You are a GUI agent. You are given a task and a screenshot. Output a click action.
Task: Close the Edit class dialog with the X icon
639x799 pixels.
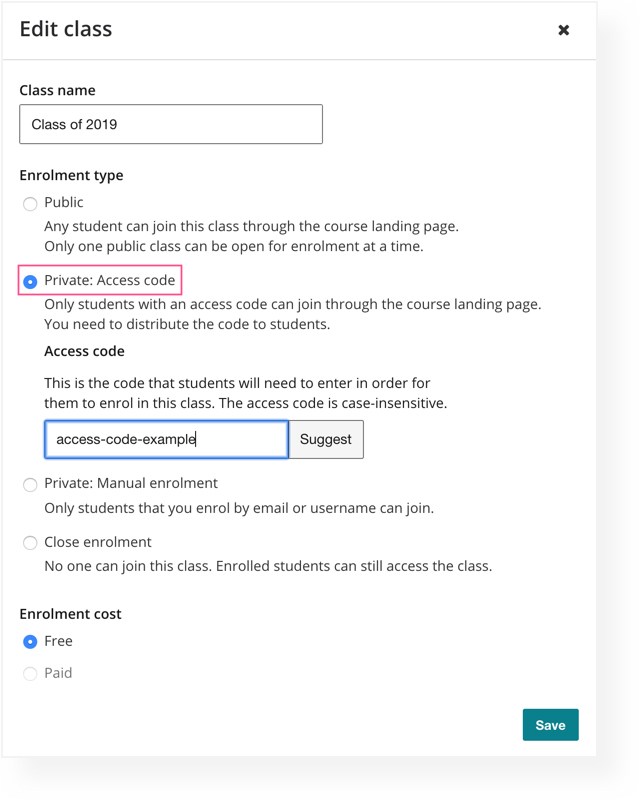point(563,30)
